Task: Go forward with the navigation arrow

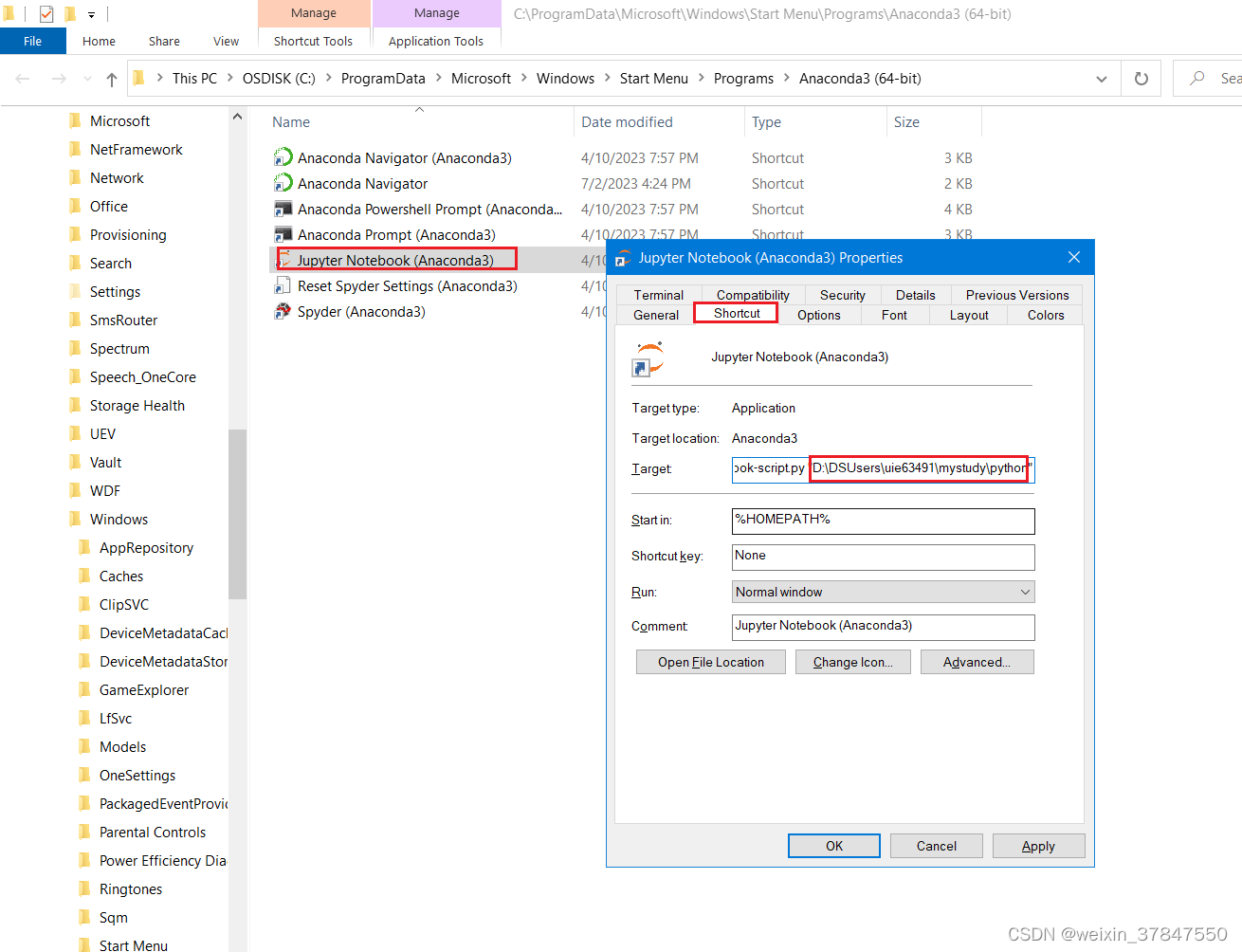Action: pos(59,79)
